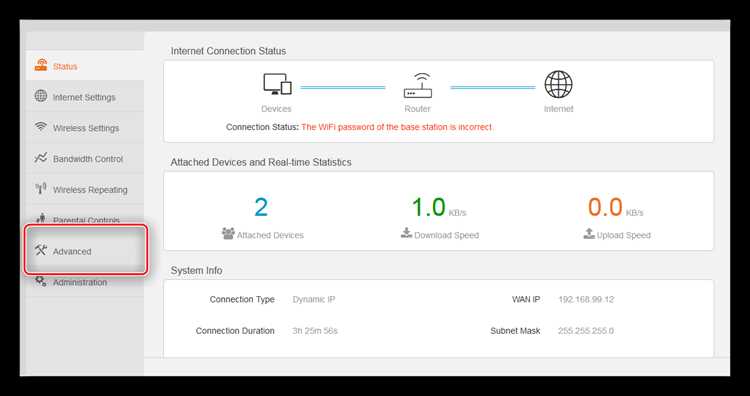The image size is (750, 396).
Task: Click the Upload Speed arrow icon
Action: point(589,233)
